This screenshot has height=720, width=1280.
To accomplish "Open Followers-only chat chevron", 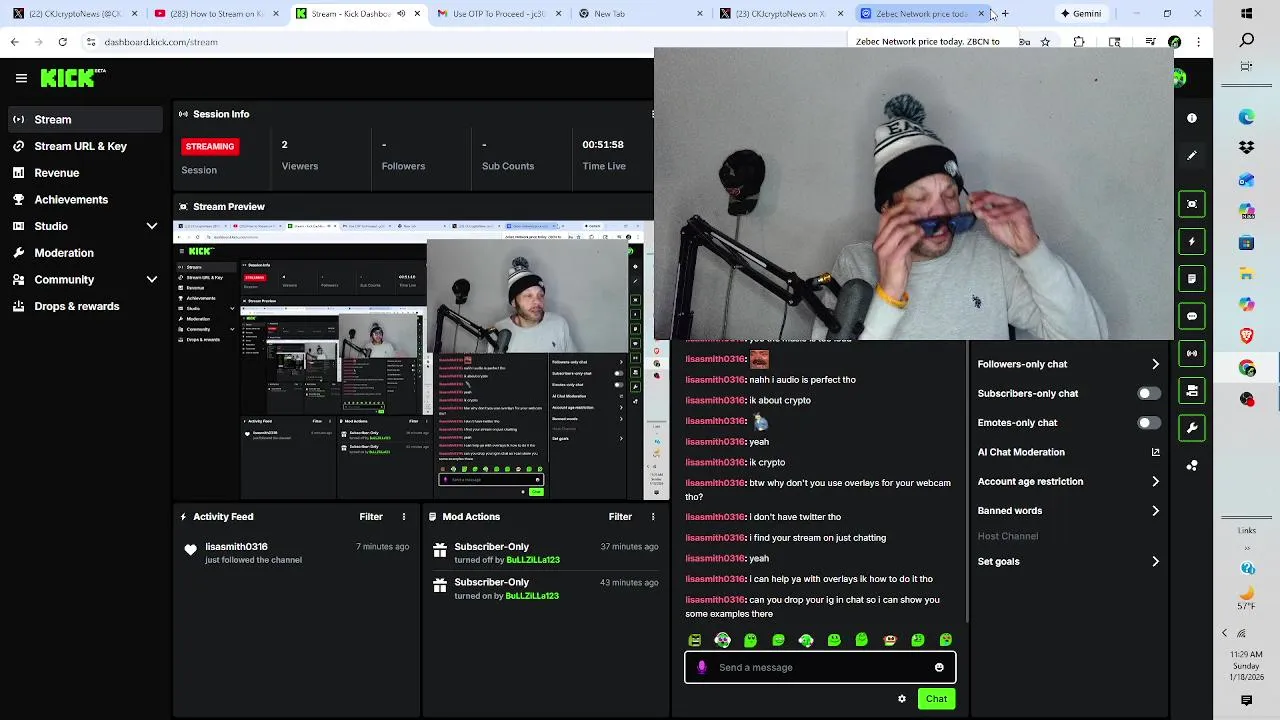I will [x=1155, y=364].
